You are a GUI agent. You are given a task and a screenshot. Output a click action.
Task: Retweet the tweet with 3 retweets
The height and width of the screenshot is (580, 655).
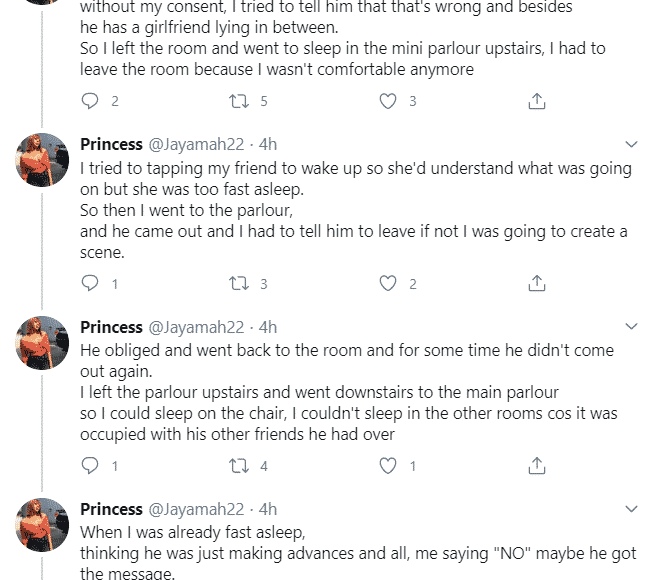(239, 284)
